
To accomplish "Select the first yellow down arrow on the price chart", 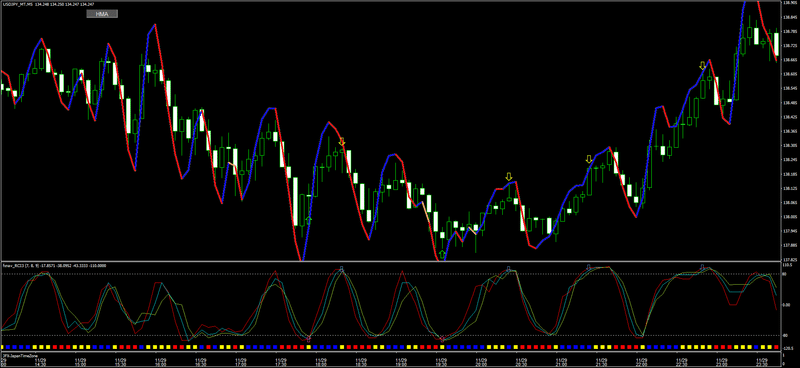I will [342, 141].
